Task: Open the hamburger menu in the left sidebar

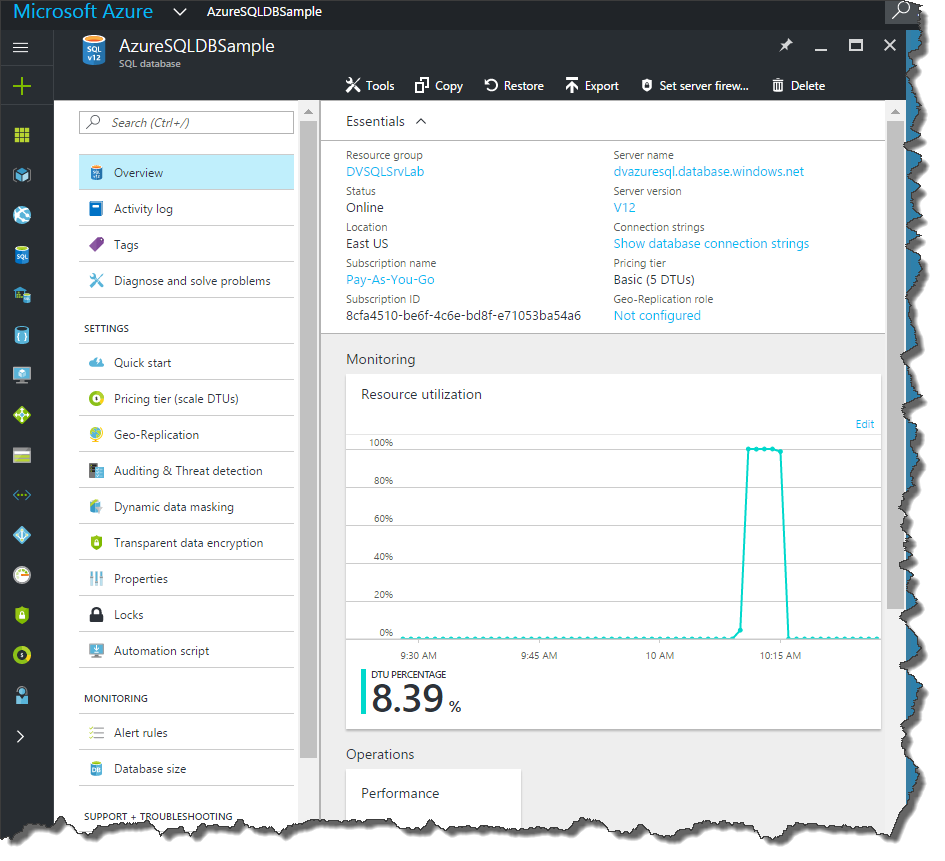Action: coord(20,47)
